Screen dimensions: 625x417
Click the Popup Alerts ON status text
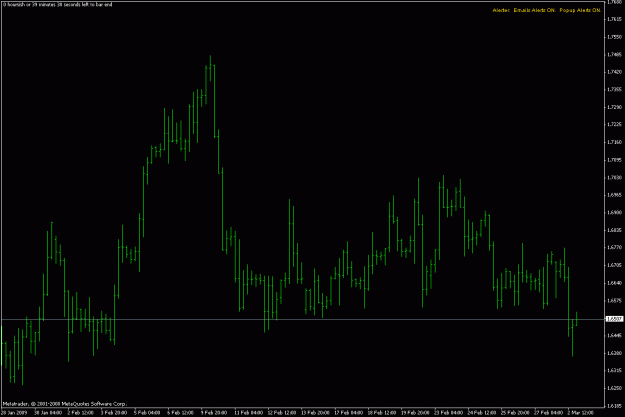point(580,10)
